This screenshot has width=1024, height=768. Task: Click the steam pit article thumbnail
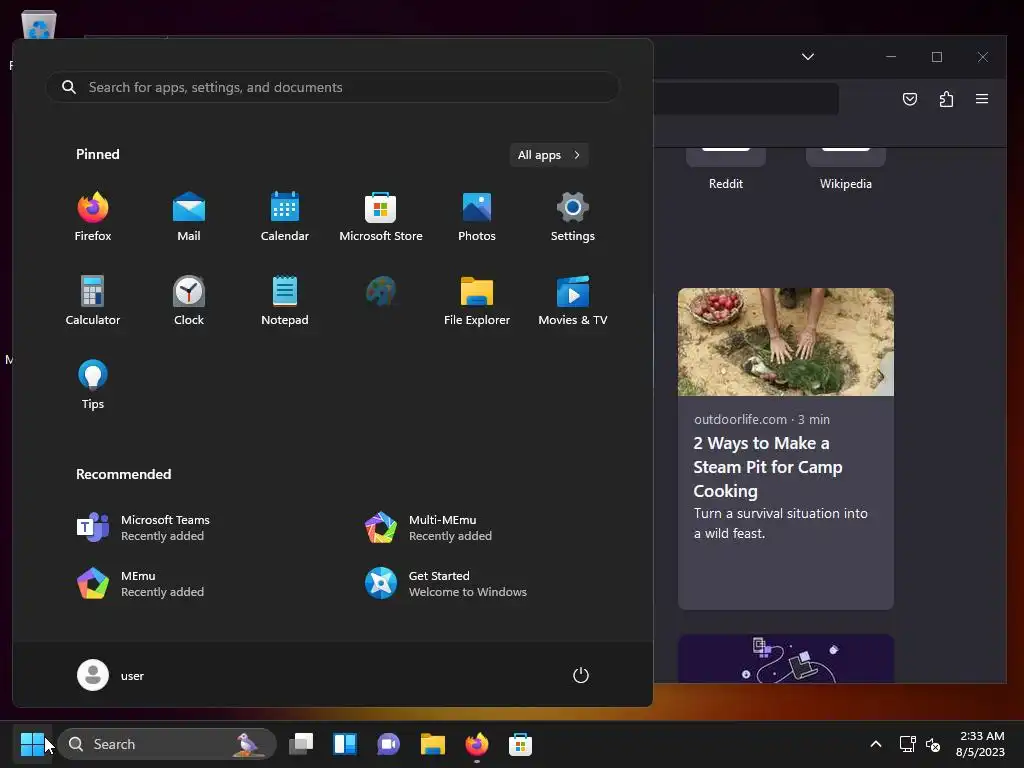[786, 342]
